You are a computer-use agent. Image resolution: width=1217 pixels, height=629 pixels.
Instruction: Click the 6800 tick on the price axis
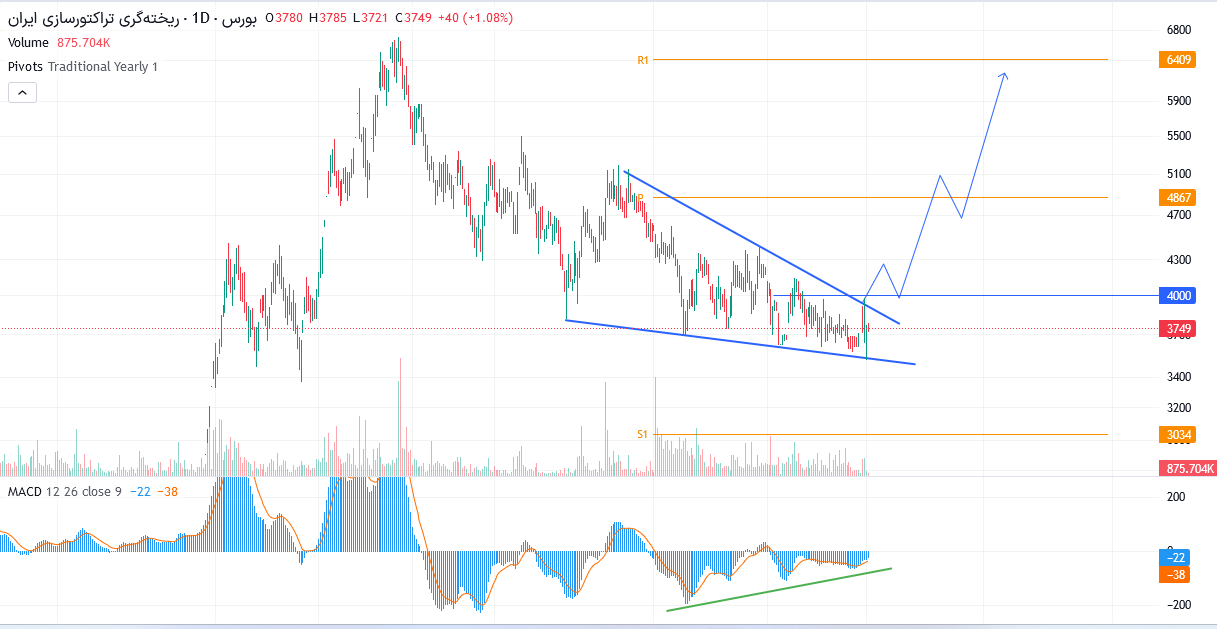(x=1179, y=30)
